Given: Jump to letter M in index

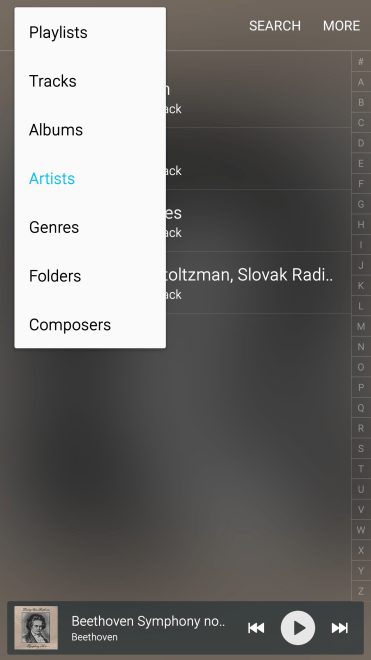Looking at the screenshot, I should 361,326.
